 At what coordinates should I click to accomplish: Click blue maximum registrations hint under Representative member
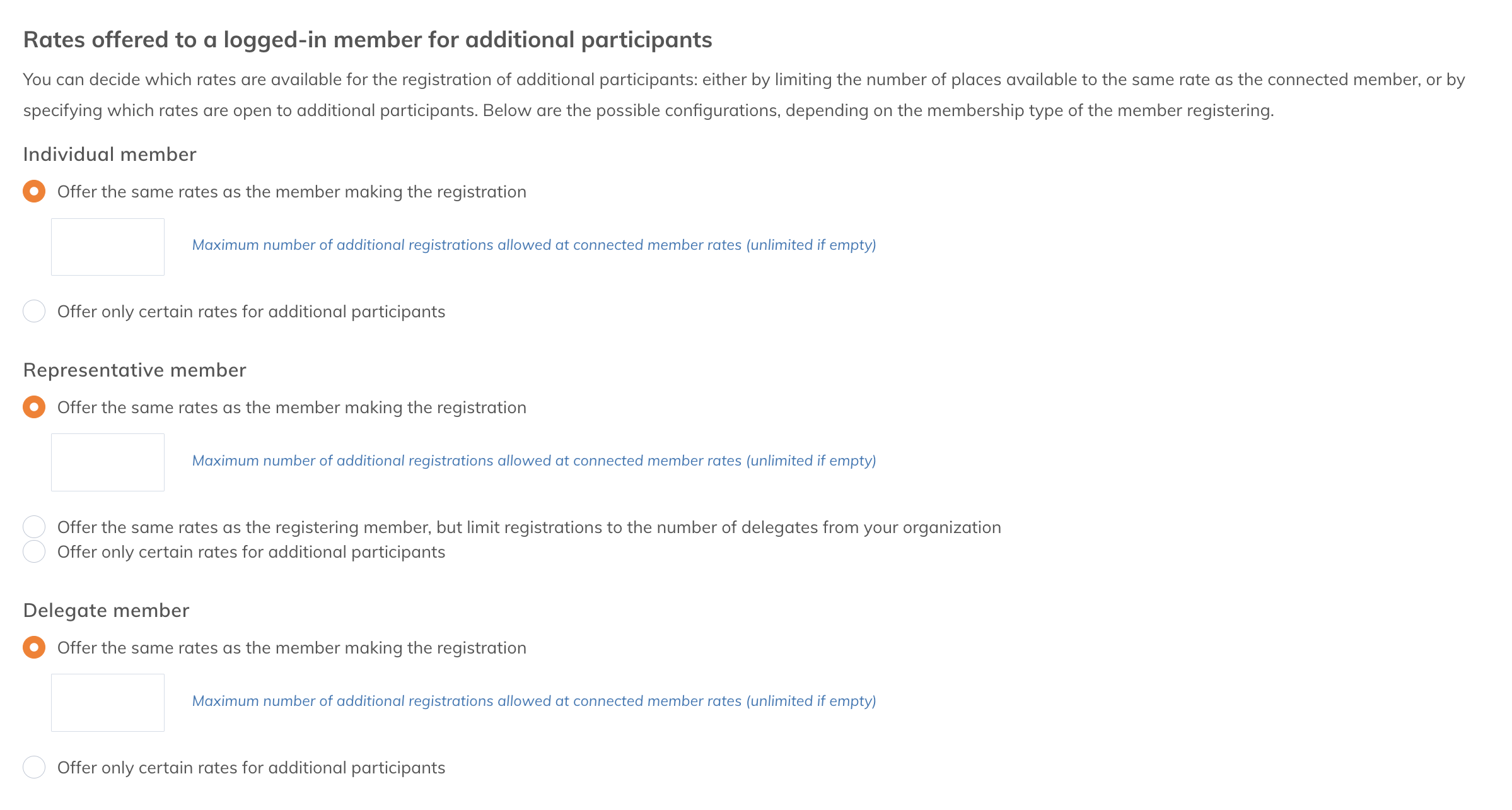pyautogui.click(x=534, y=461)
